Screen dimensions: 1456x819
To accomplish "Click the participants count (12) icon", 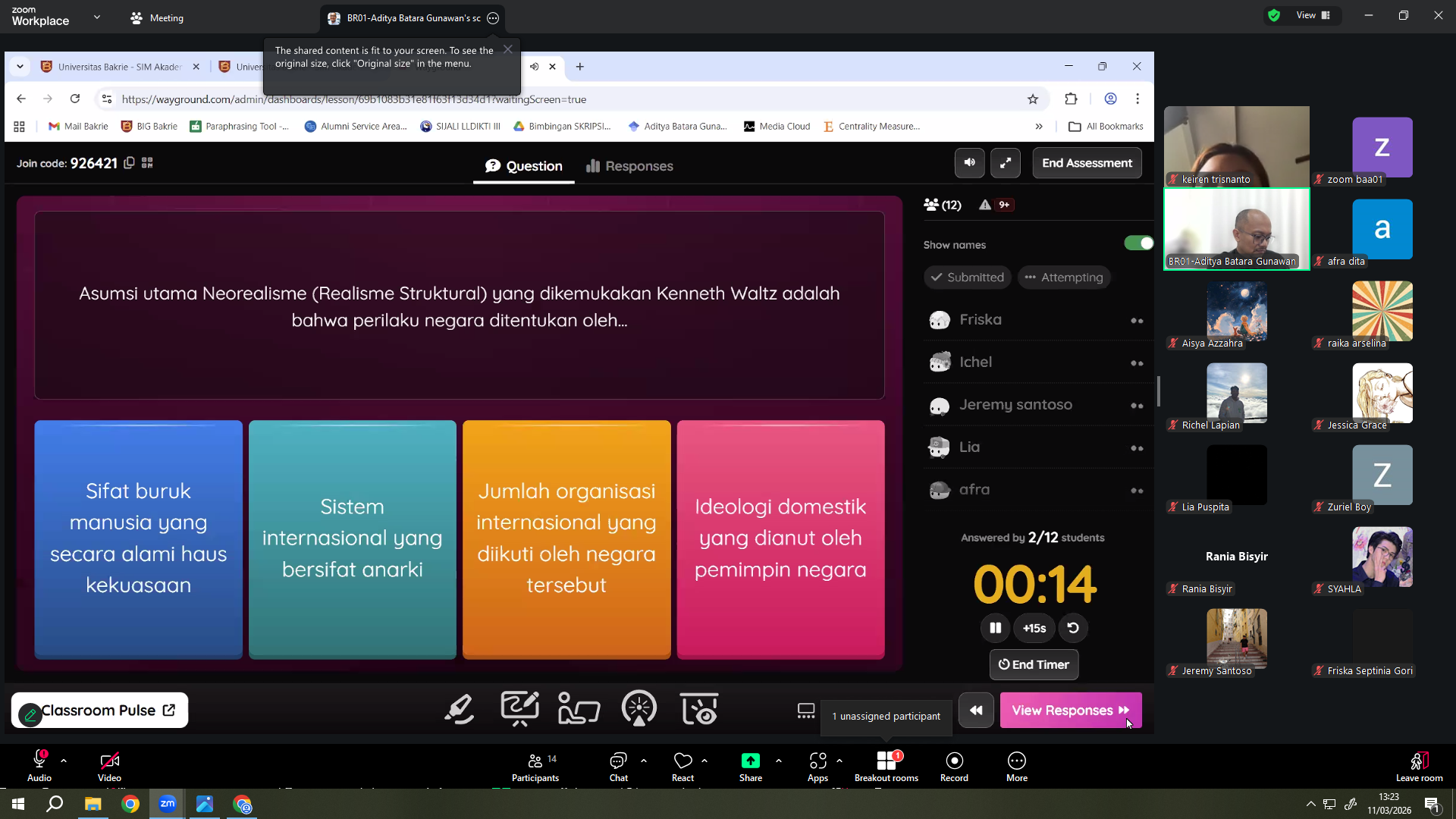I will coord(943,205).
